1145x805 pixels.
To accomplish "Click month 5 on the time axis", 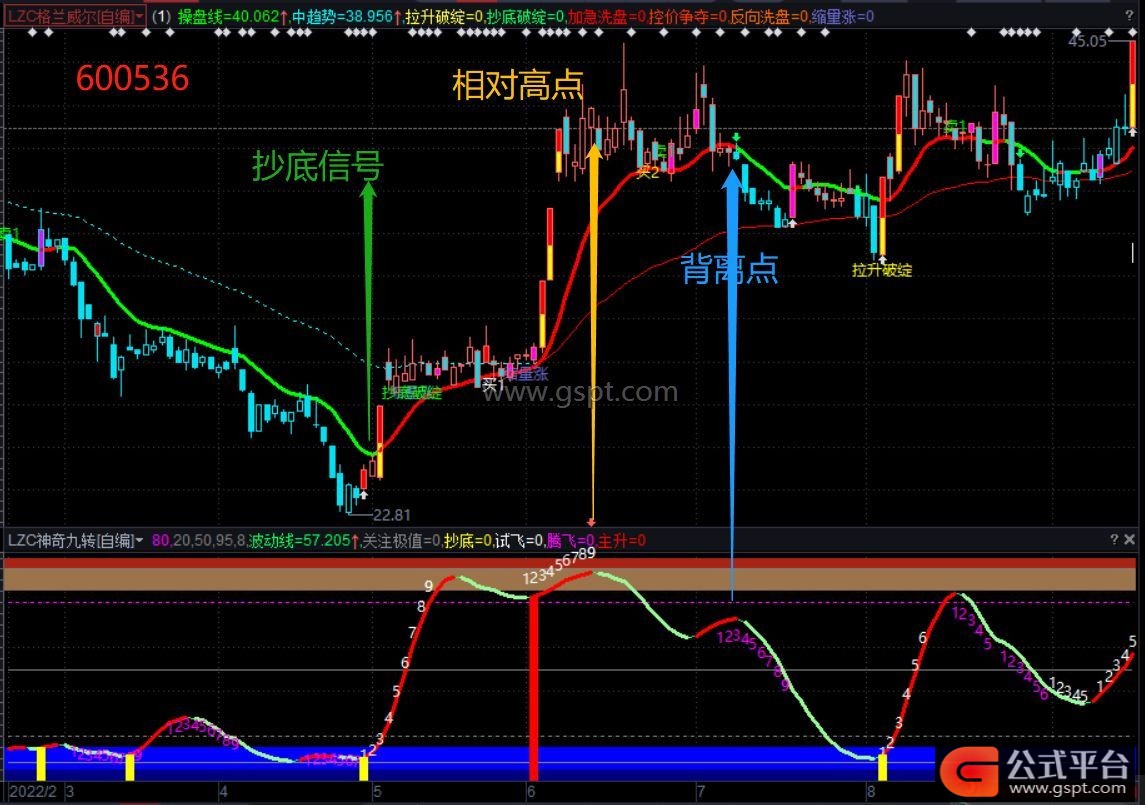I will (x=377, y=791).
